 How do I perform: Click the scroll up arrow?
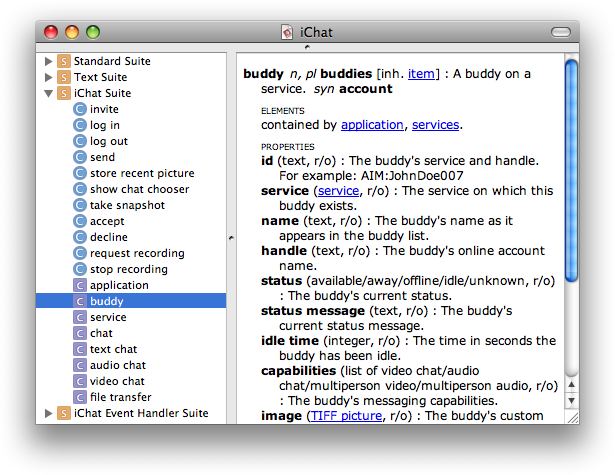coord(571,384)
